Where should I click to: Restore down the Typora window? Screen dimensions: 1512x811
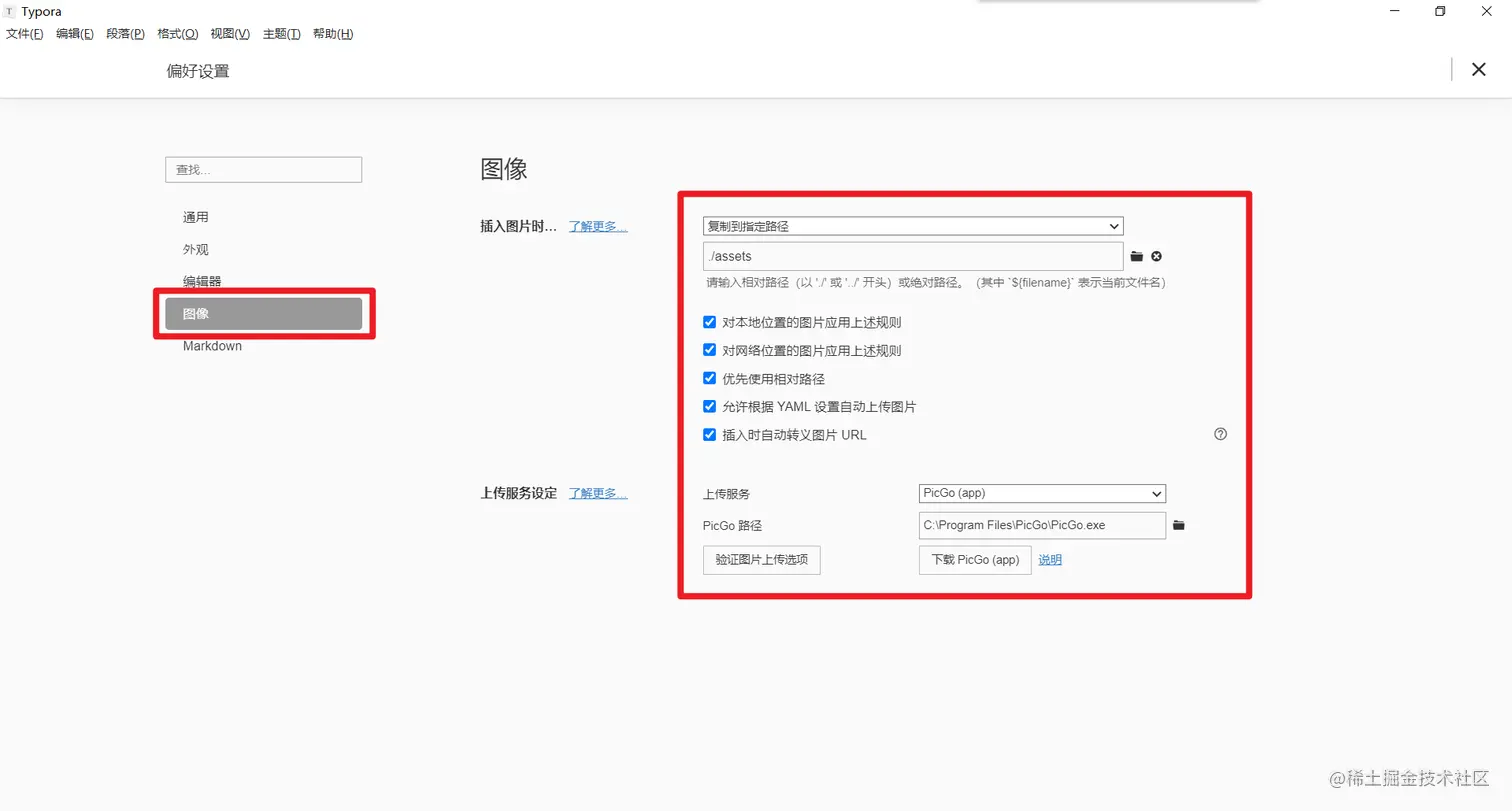coord(1440,11)
